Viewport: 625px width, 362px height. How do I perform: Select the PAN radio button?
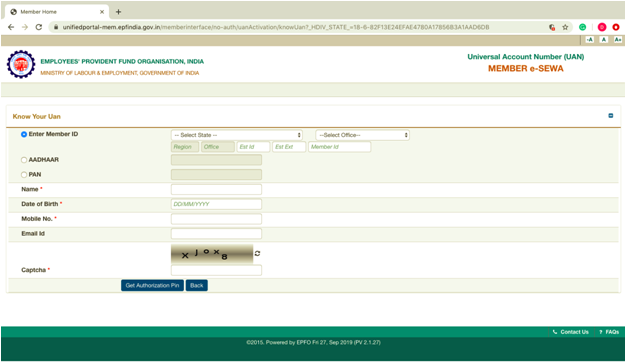click(x=24, y=175)
